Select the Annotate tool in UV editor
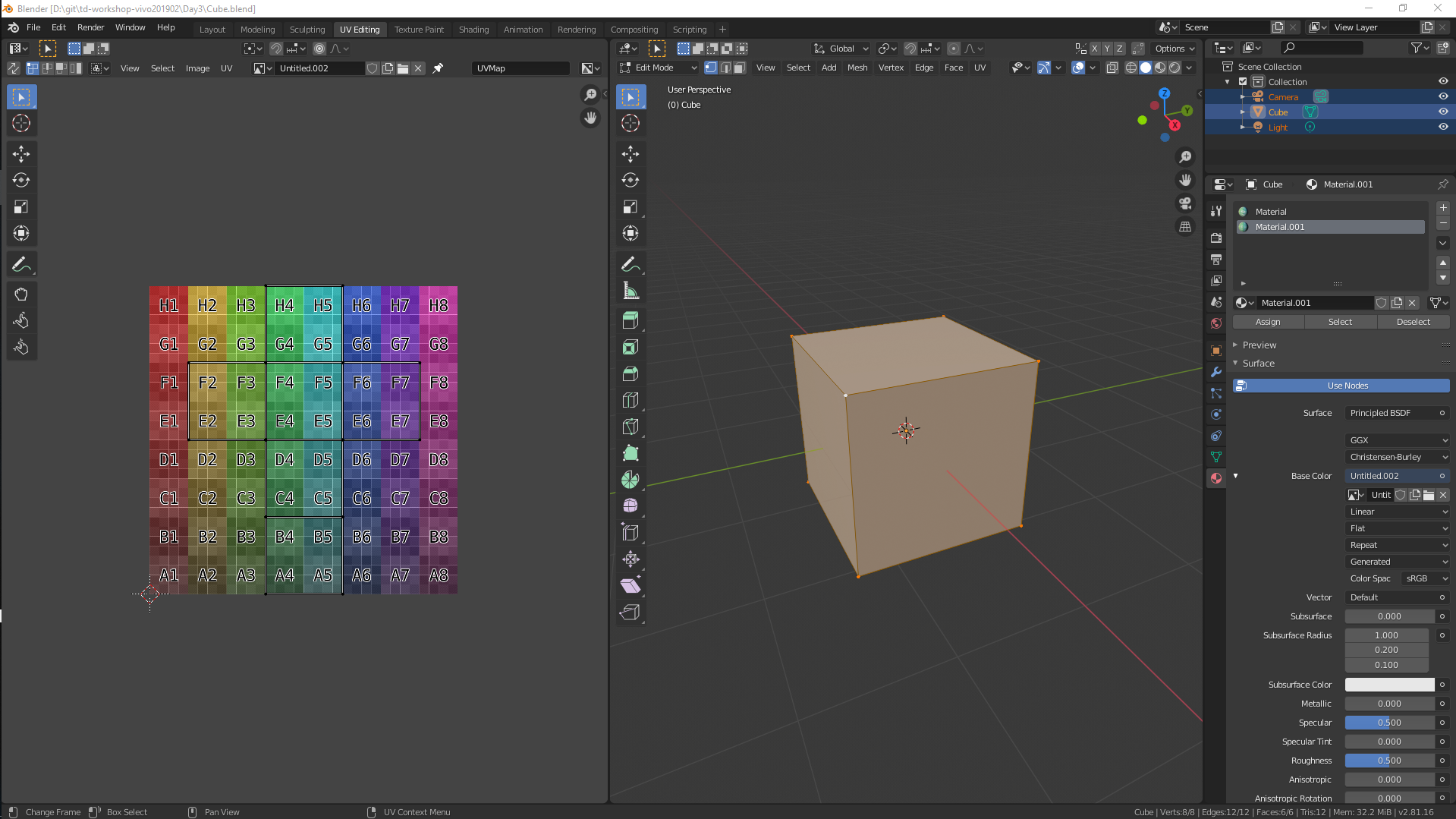The width and height of the screenshot is (1456, 819). pyautogui.click(x=21, y=264)
